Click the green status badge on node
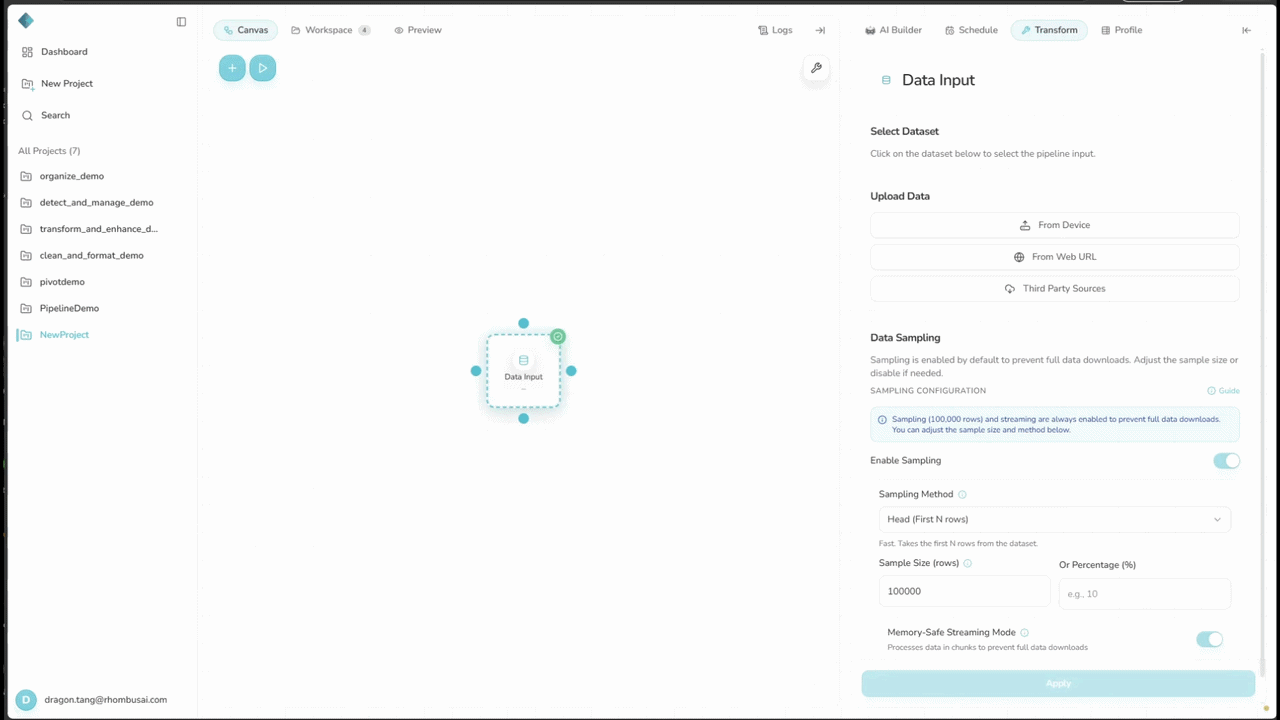This screenshot has width=1280, height=720. coord(558,337)
